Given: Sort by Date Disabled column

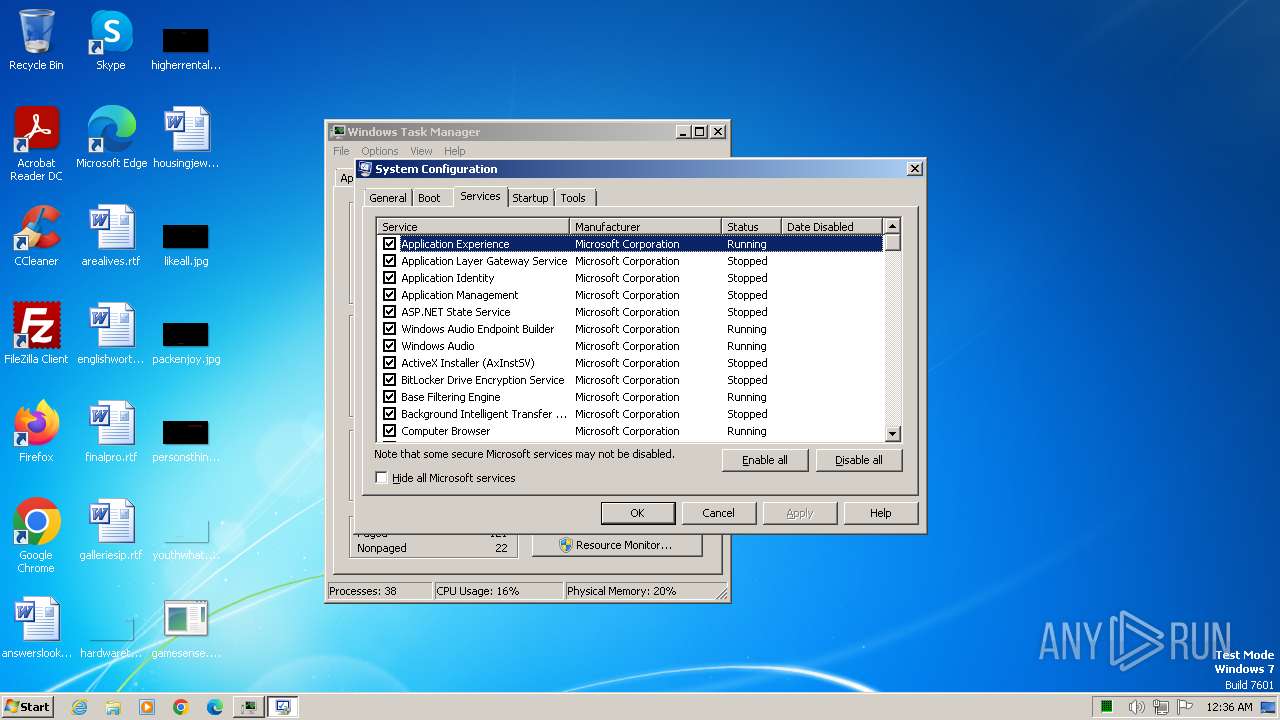Looking at the screenshot, I should [832, 227].
